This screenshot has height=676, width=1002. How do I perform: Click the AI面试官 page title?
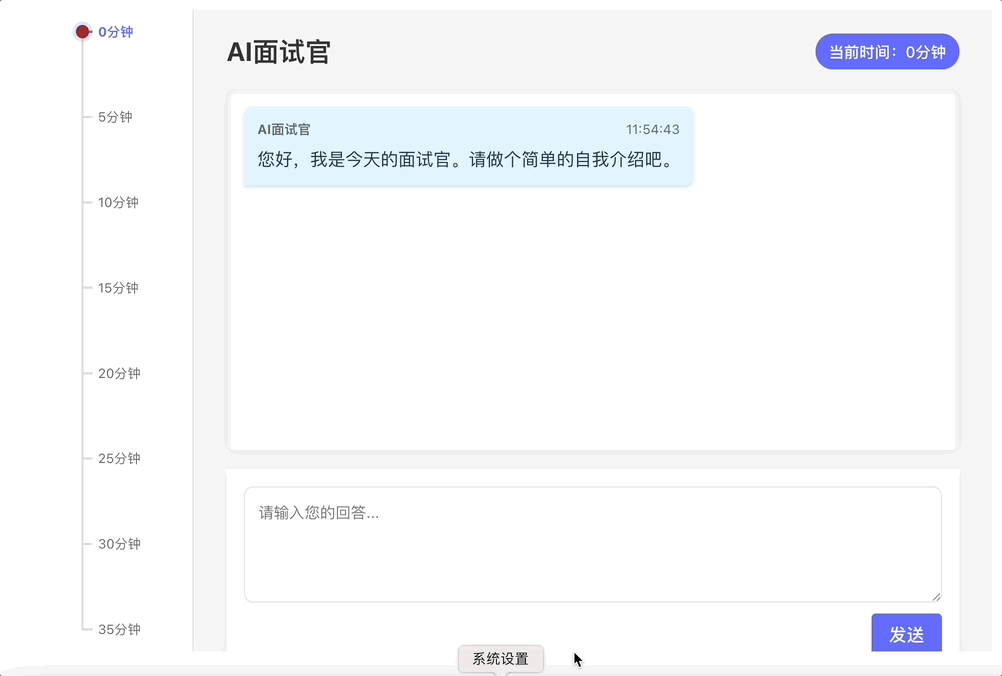(279, 51)
